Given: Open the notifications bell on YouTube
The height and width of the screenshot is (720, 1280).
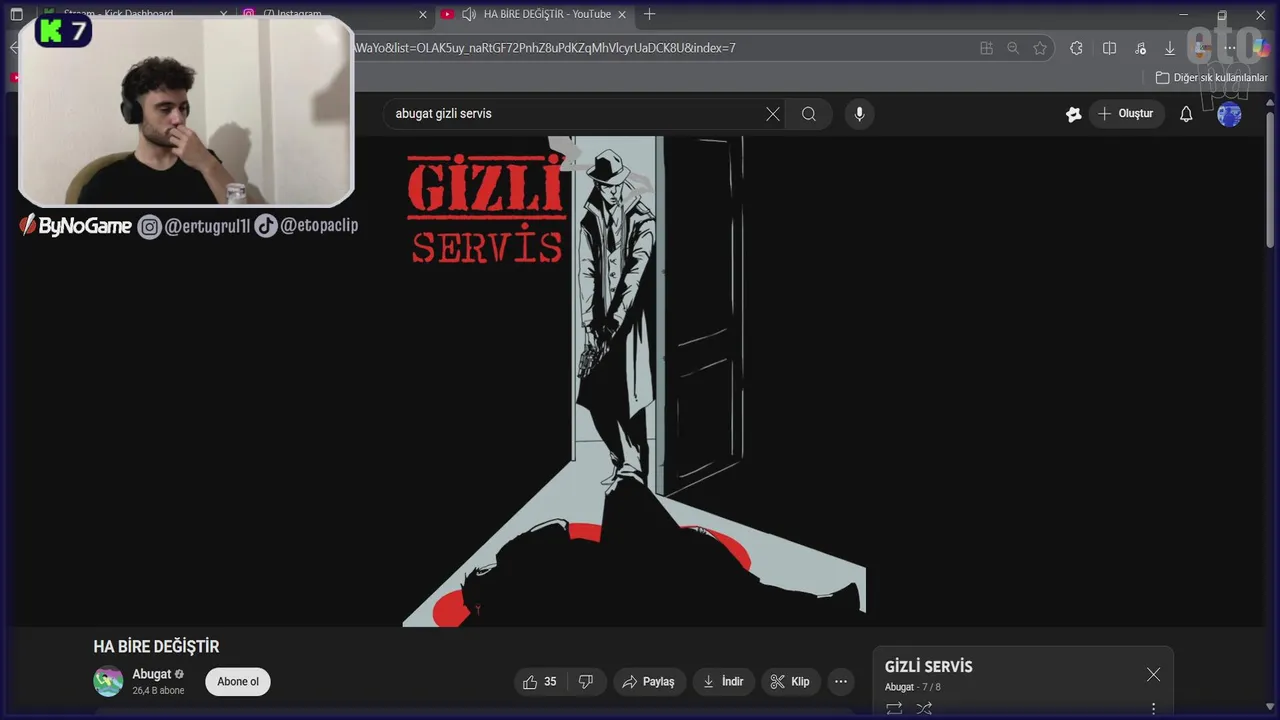Looking at the screenshot, I should 1186,114.
